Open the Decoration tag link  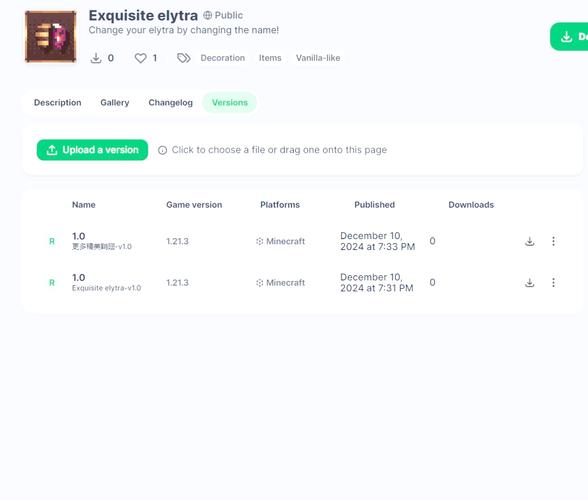click(x=223, y=58)
